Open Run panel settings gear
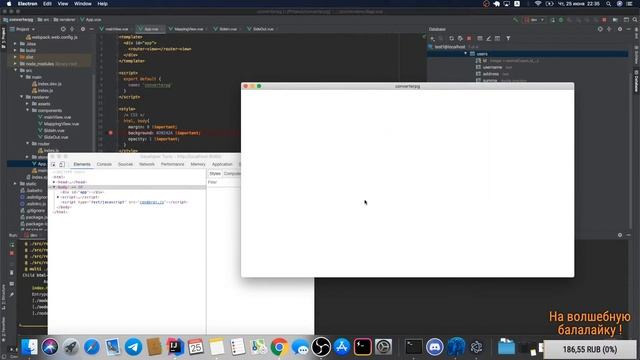This screenshot has width=640, height=360. point(620,235)
